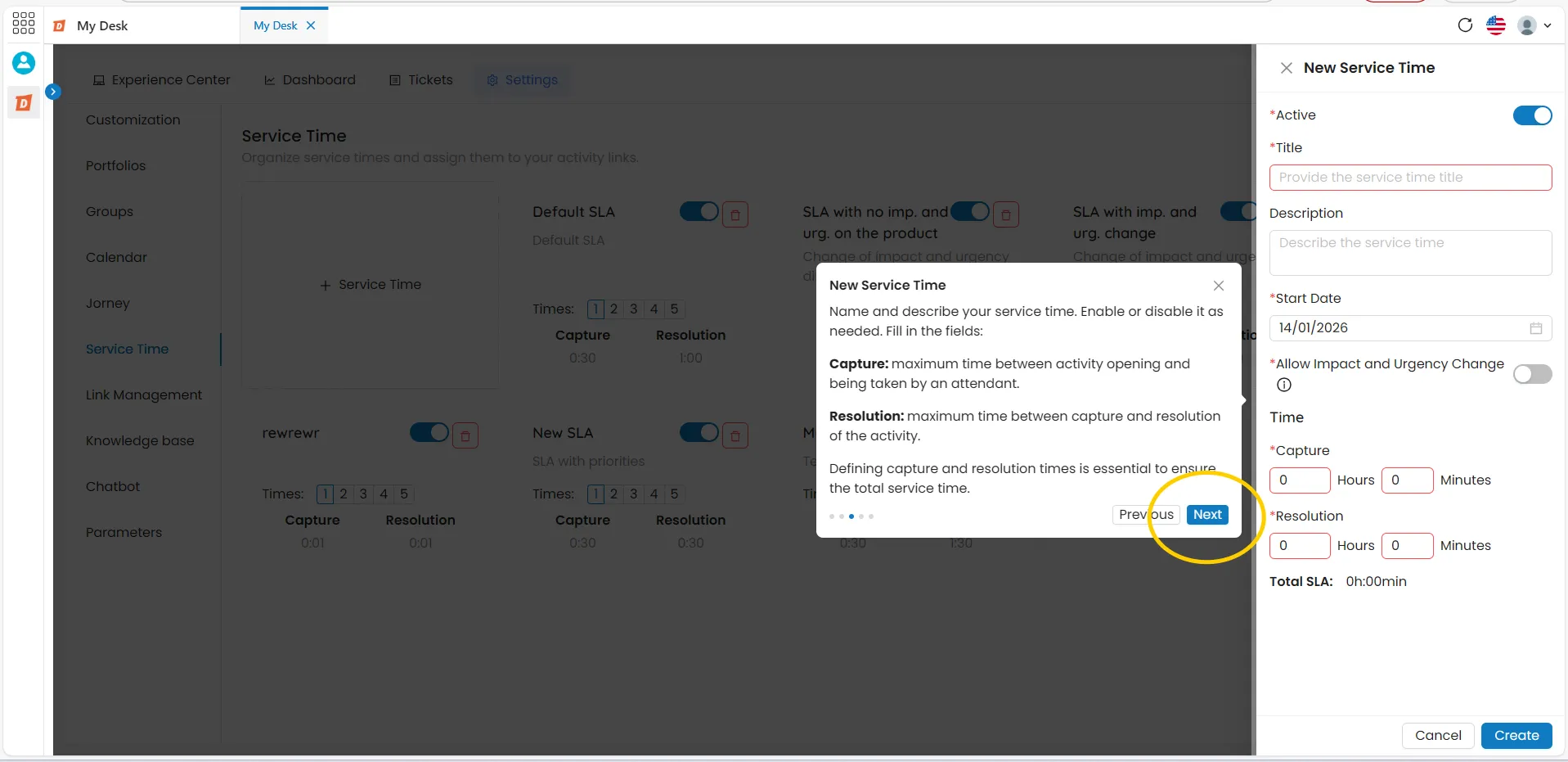
Task: Enable Allow Impact and Urgency Change switch
Action: pos(1532,374)
